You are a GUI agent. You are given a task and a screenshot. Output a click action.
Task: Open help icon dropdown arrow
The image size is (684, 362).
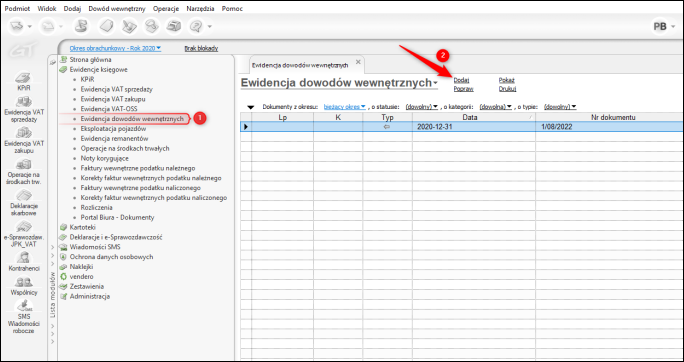(x=210, y=27)
